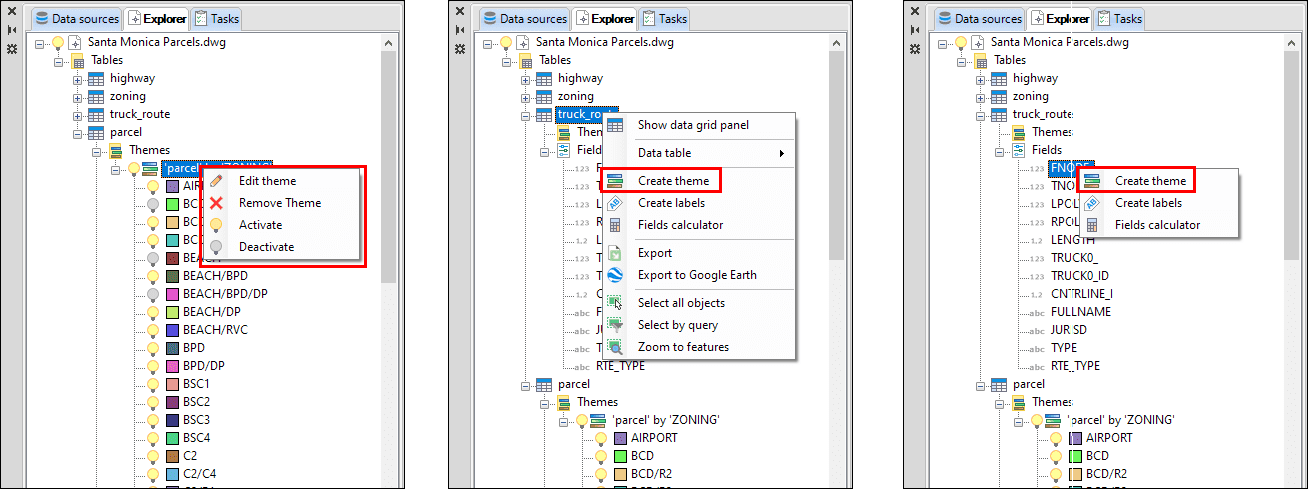1308x489 pixels.
Task: Choose Deactivate from the theme context menu
Action: click(266, 247)
